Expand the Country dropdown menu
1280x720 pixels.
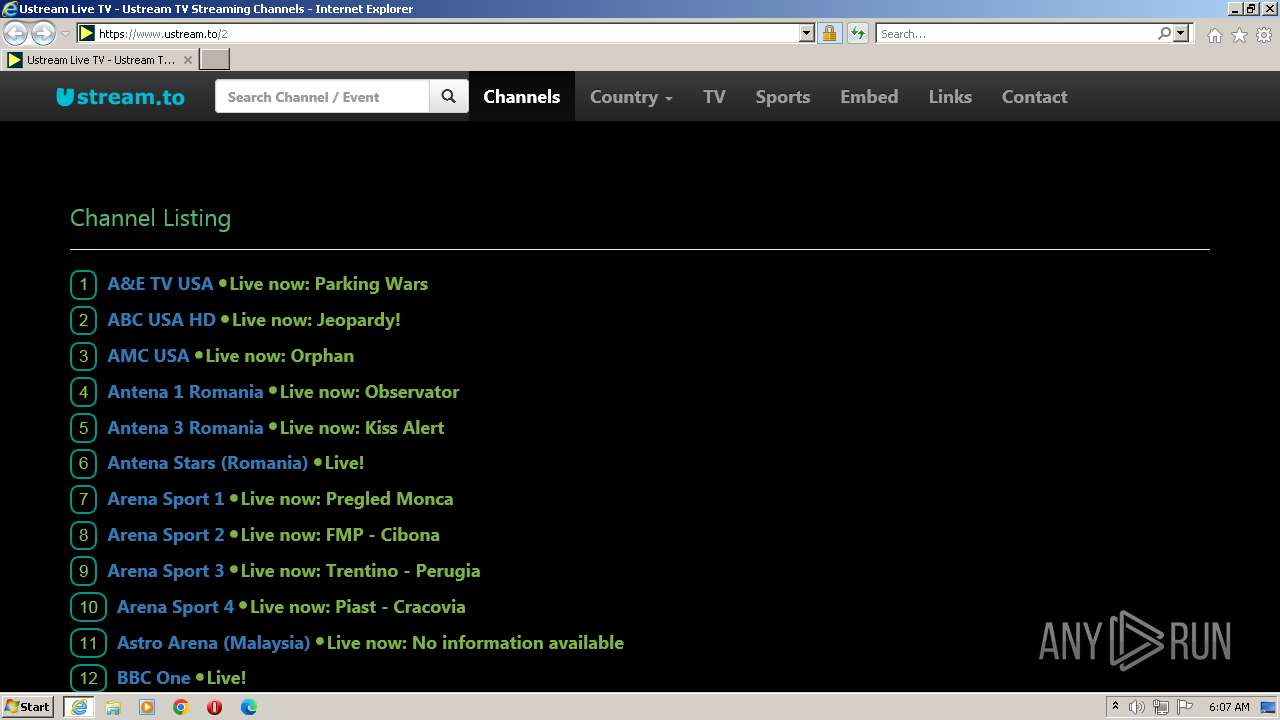[631, 96]
